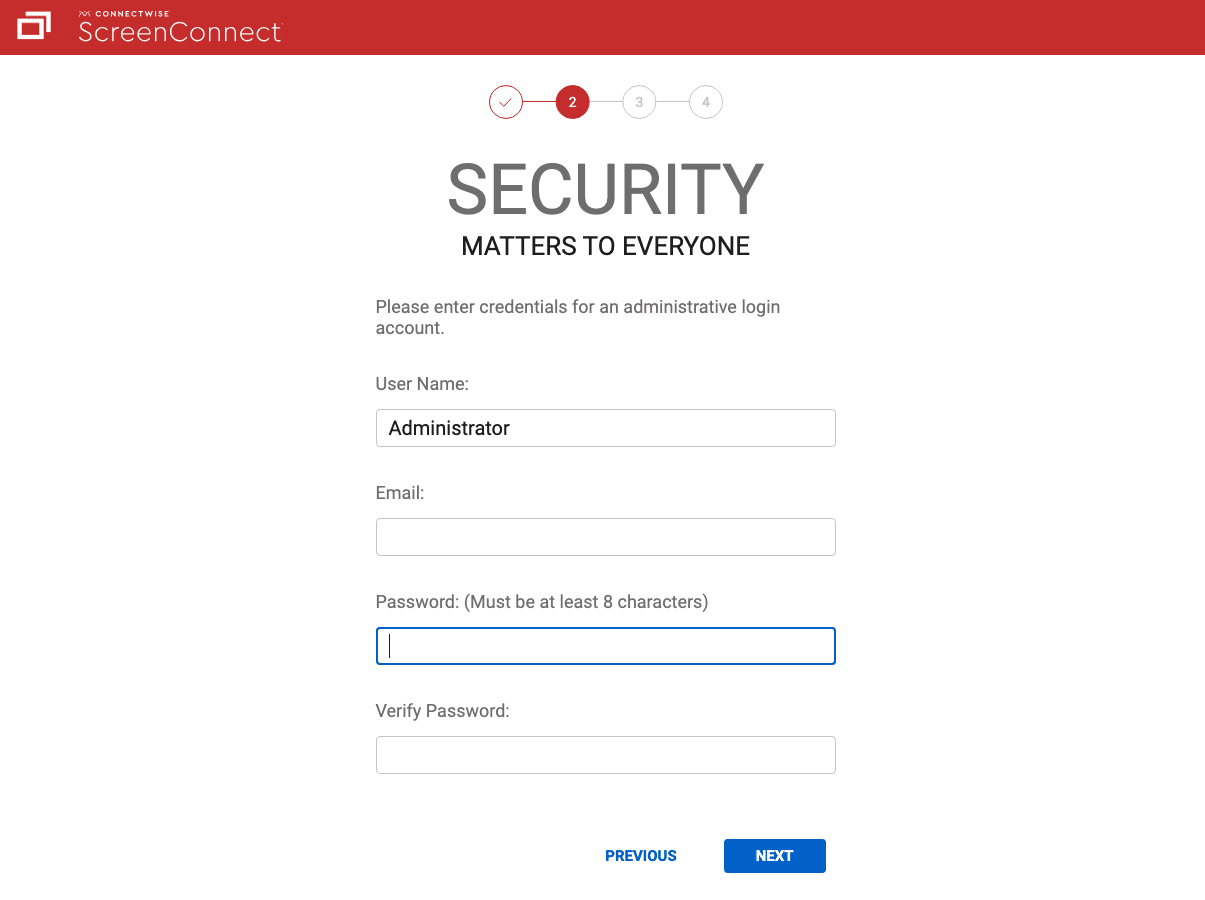Click the step 4 indicator circle

(x=706, y=102)
